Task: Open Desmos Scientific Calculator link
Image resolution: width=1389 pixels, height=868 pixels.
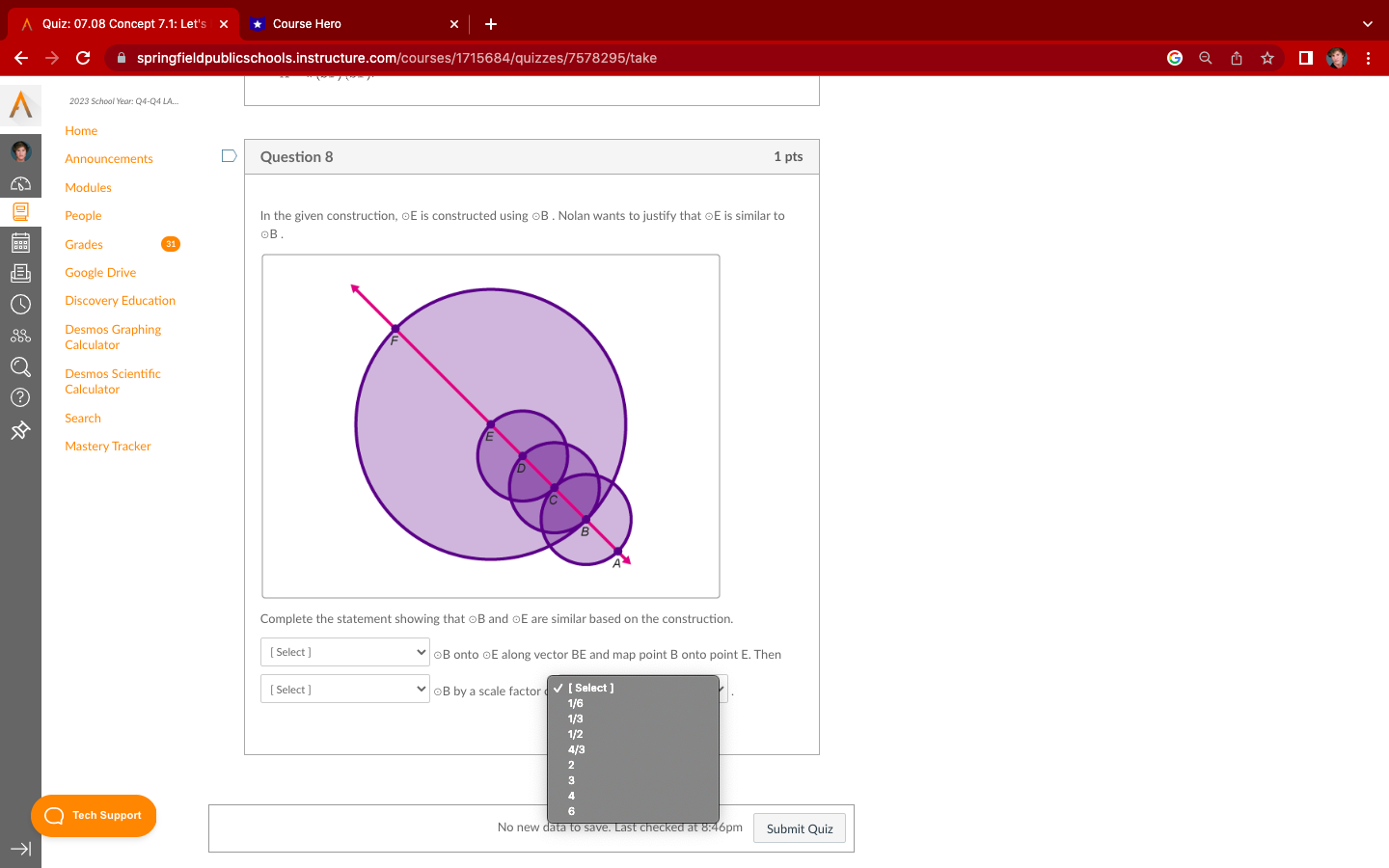Action: point(113,382)
